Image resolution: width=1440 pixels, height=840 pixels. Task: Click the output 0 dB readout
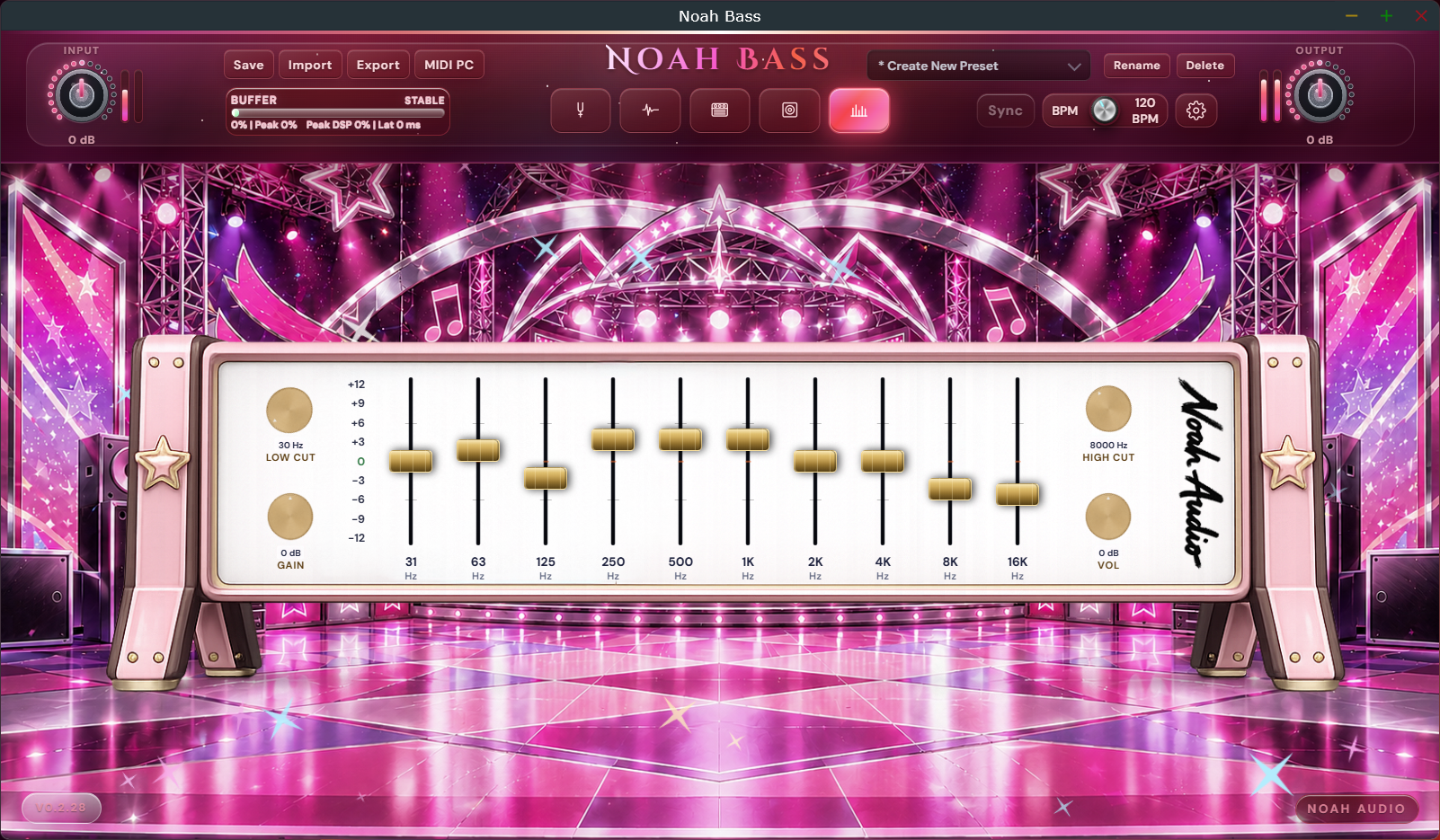1320,140
